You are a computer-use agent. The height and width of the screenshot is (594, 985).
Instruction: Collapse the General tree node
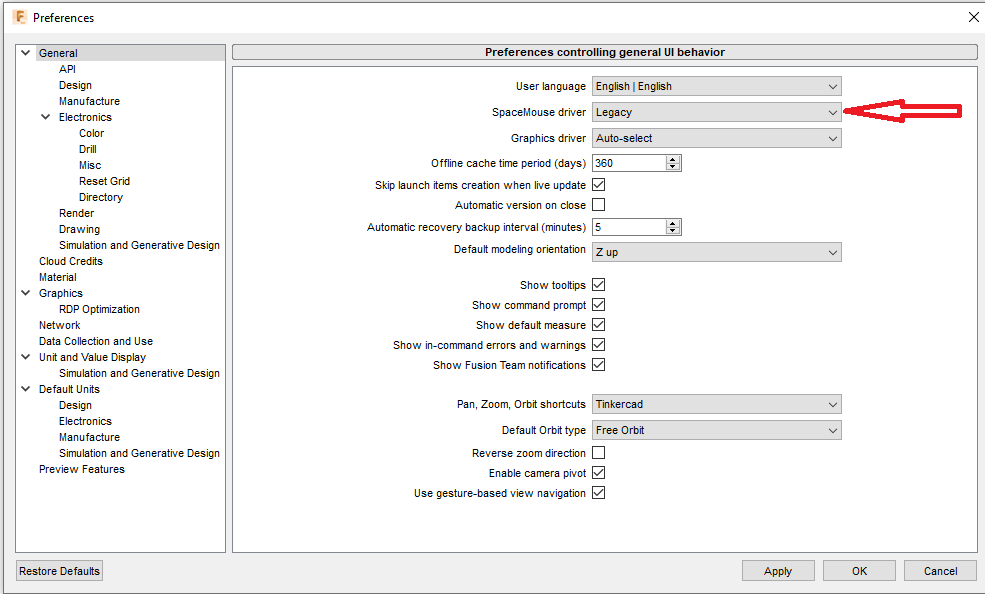point(26,53)
